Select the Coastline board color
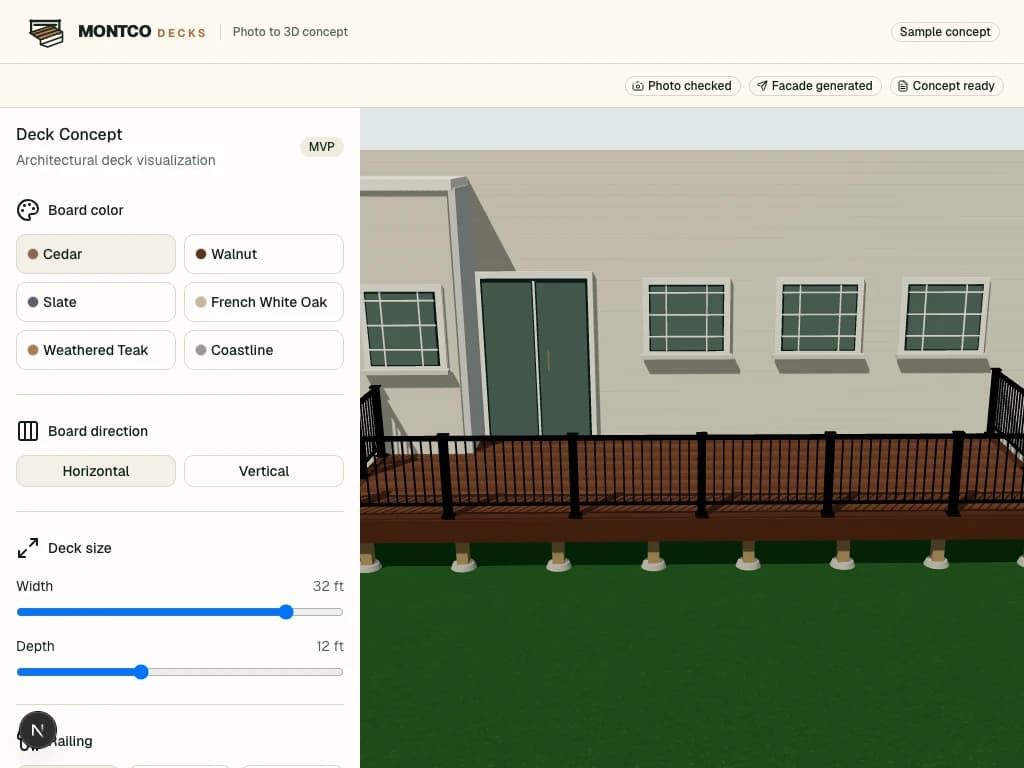 [264, 350]
